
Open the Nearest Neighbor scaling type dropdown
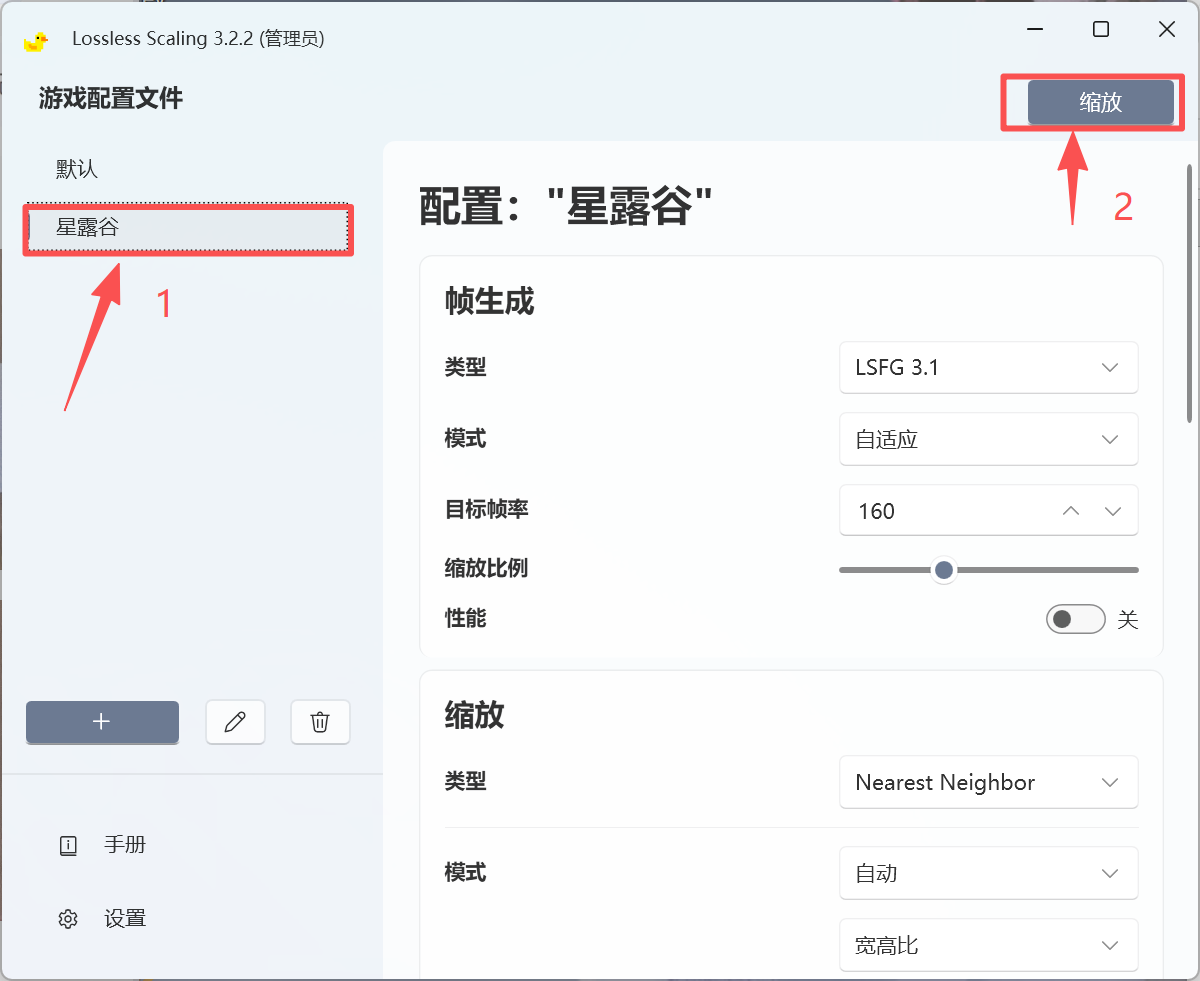click(988, 782)
